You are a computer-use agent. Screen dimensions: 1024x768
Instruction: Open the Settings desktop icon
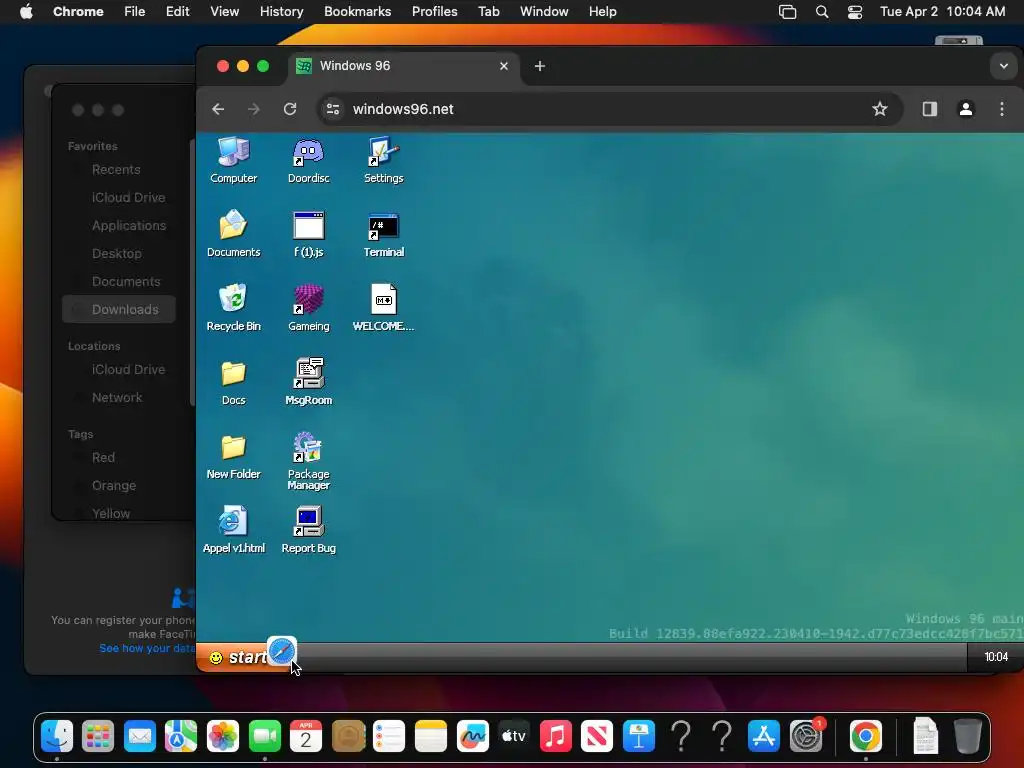pyautogui.click(x=383, y=160)
